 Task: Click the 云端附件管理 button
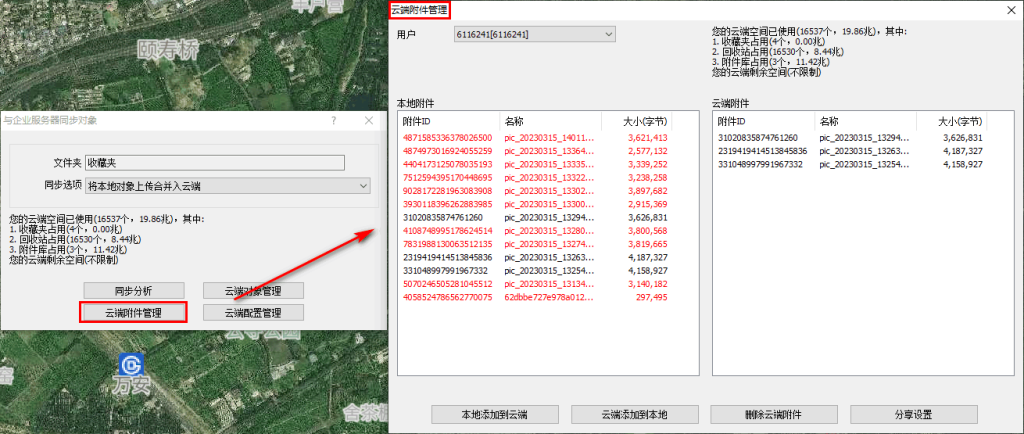click(x=133, y=312)
